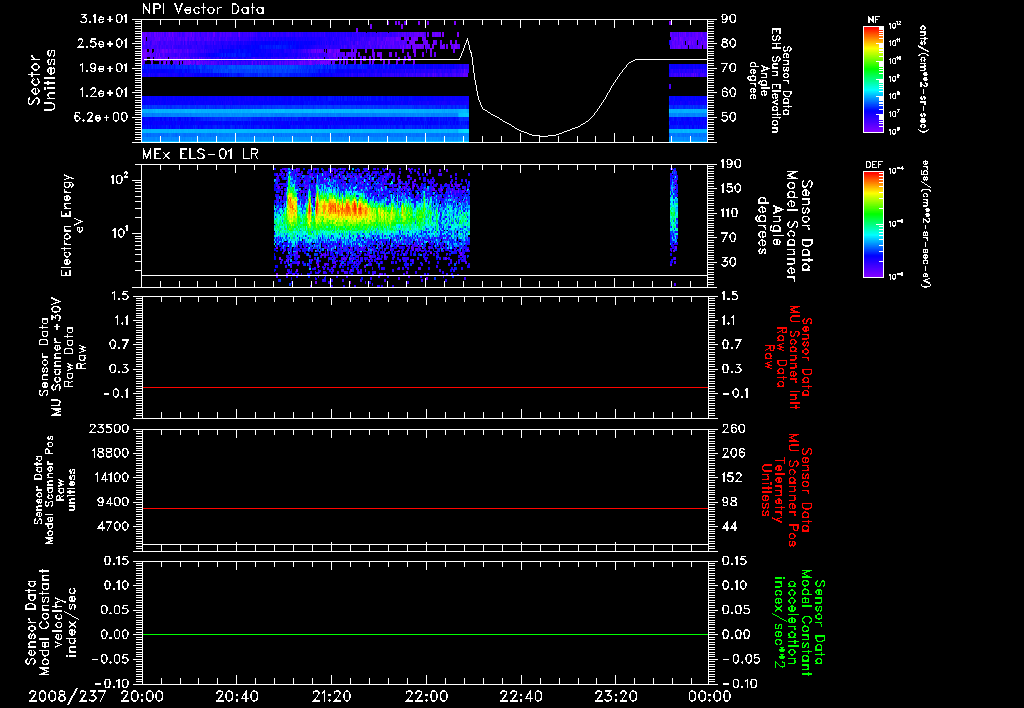Screen dimensions: 1024x708
Task: Click the "150" scanner angle tick label
Action: pos(731,189)
